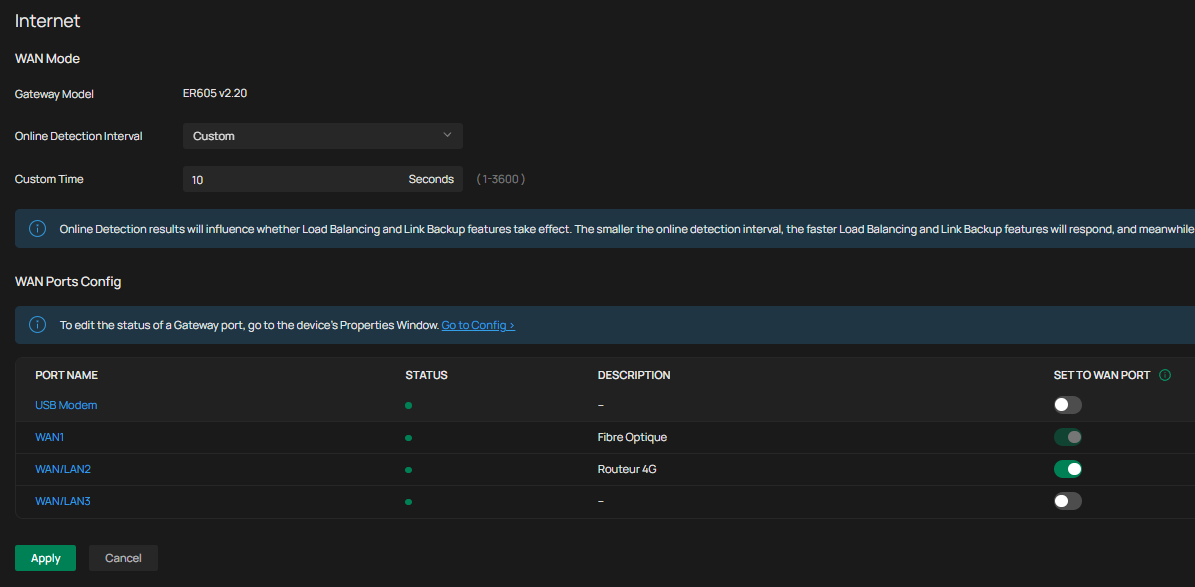
Task: Click info icon beside SET TO WAN PORT
Action: click(x=1164, y=375)
